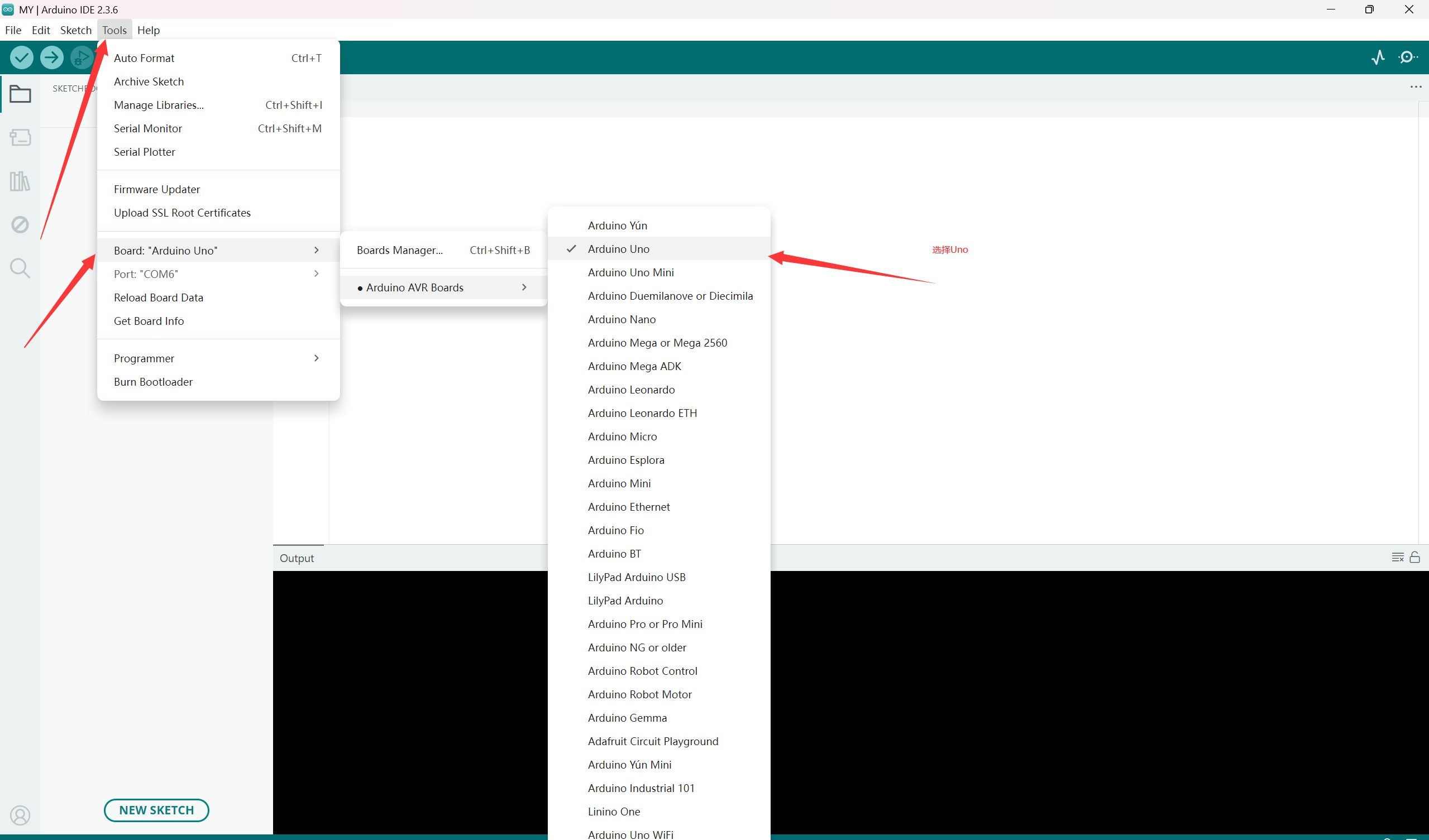Click the user account profile icon
This screenshot has width=1429, height=840.
coord(20,815)
